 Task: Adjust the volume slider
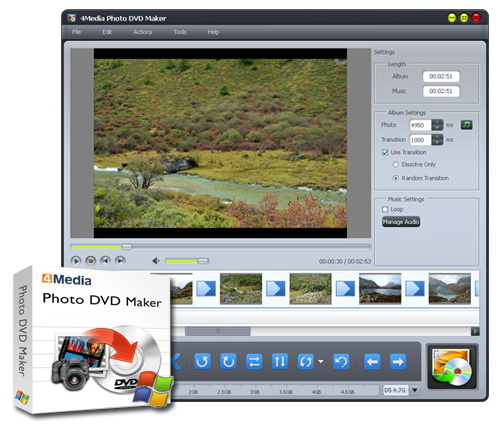coord(187,261)
